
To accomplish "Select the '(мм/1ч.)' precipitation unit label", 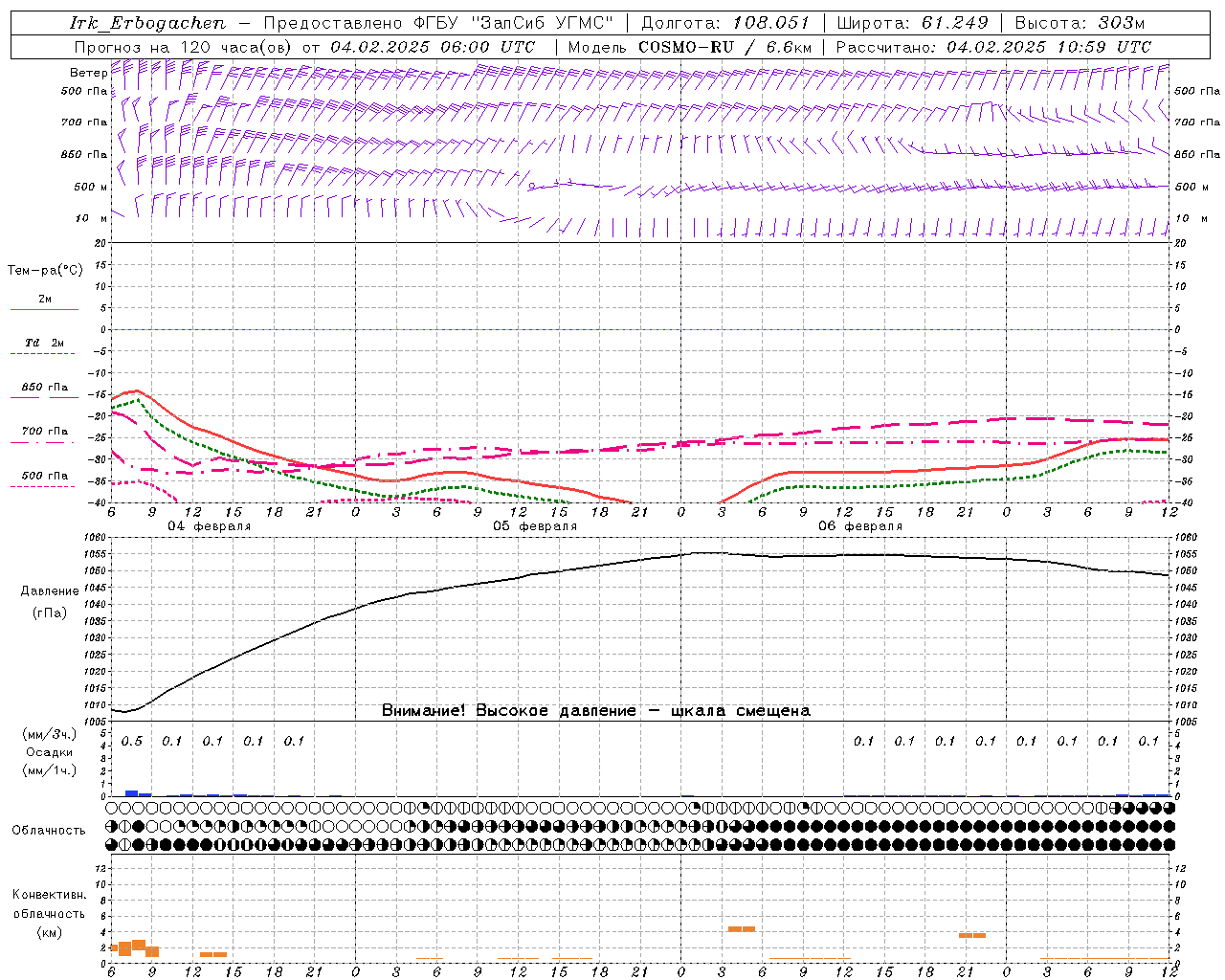I will tap(49, 770).
